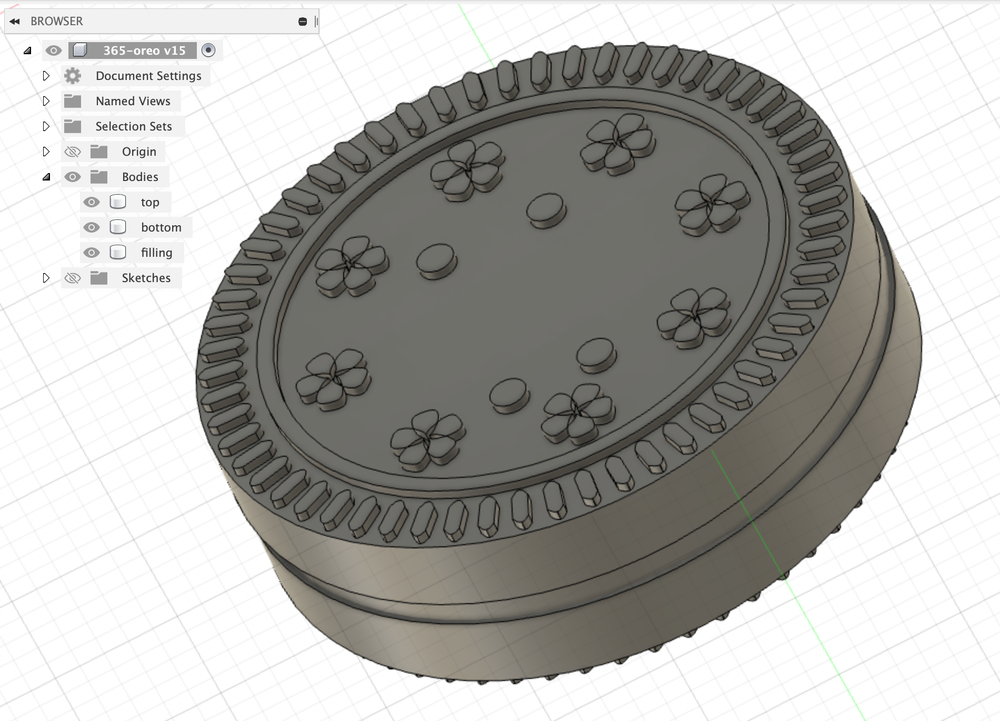Activate component radio button on 365-oreo v15
This screenshot has width=1000, height=721.
click(208, 50)
